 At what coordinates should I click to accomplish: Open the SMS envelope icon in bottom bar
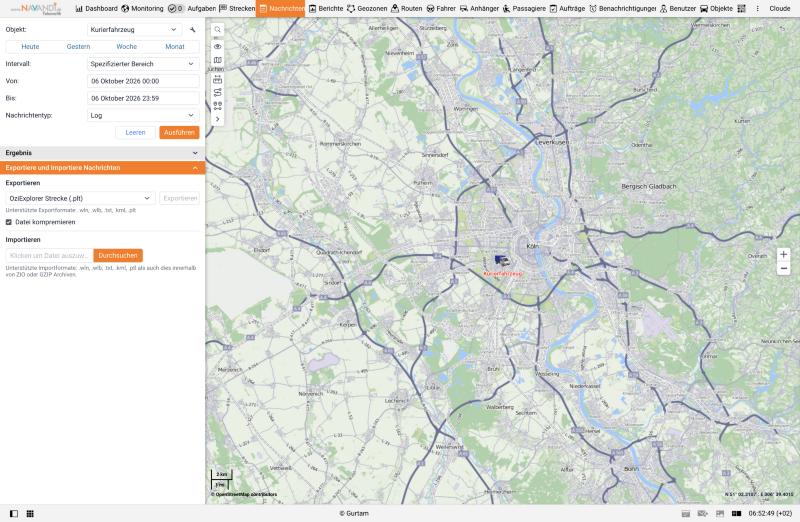pyautogui.click(x=703, y=513)
